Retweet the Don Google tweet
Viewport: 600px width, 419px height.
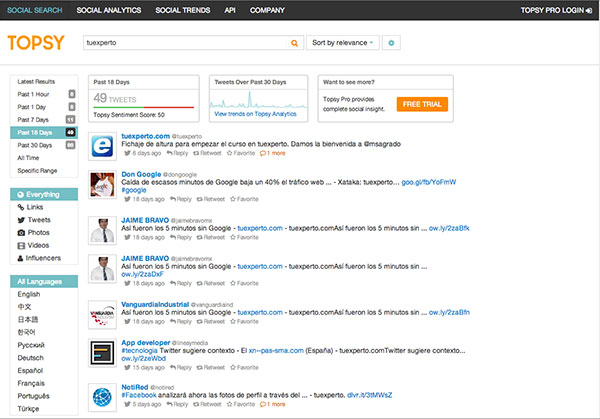[211, 199]
